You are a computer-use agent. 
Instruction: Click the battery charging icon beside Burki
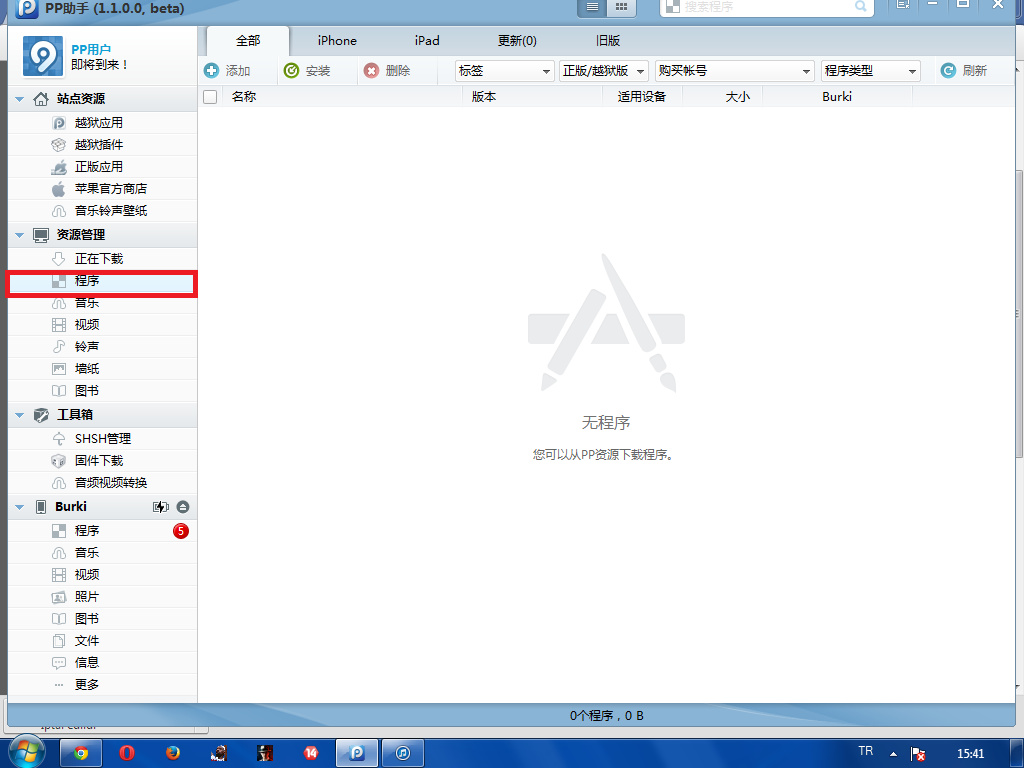(161, 507)
